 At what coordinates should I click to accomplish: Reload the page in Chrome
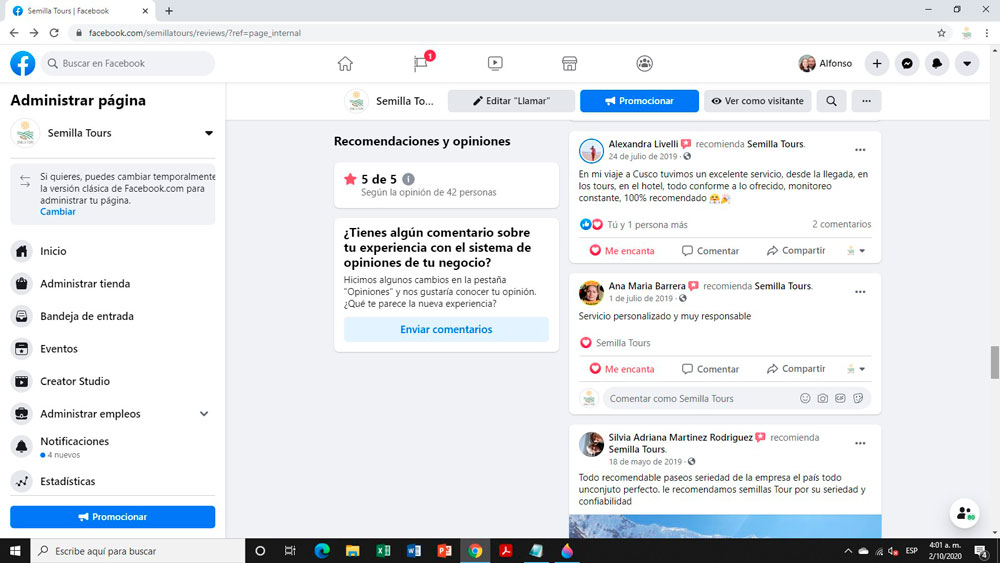[54, 33]
